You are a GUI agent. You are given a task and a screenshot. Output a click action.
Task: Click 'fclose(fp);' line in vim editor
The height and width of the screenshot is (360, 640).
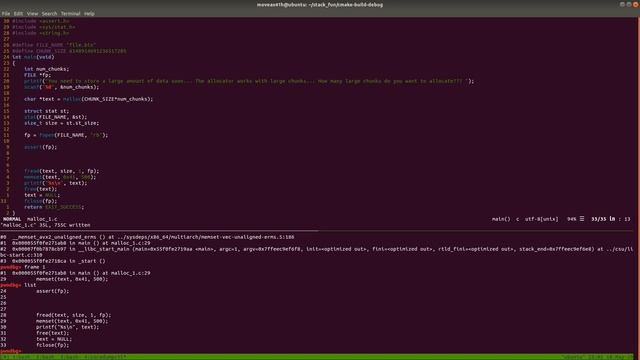[x=40, y=201]
